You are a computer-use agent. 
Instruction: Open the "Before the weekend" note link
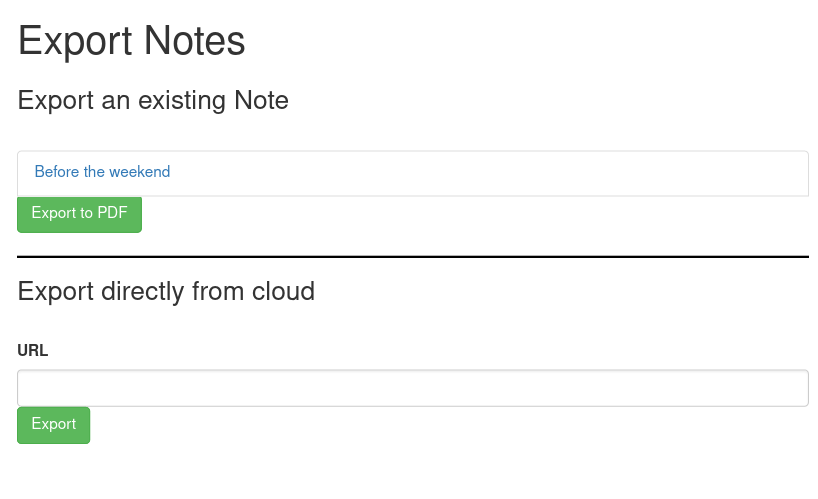[x=102, y=172]
